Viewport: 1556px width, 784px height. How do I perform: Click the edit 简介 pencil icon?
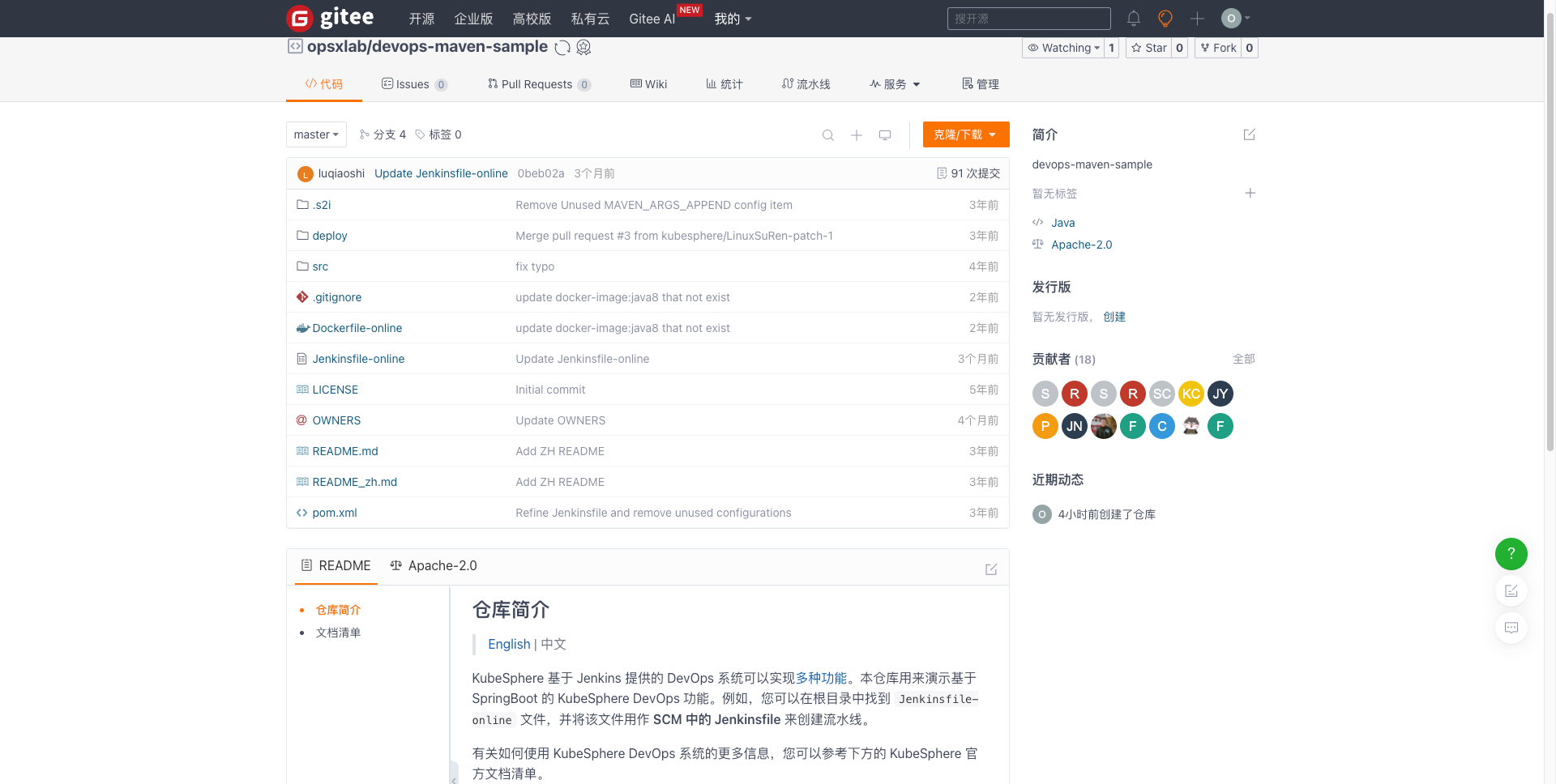(x=1250, y=134)
